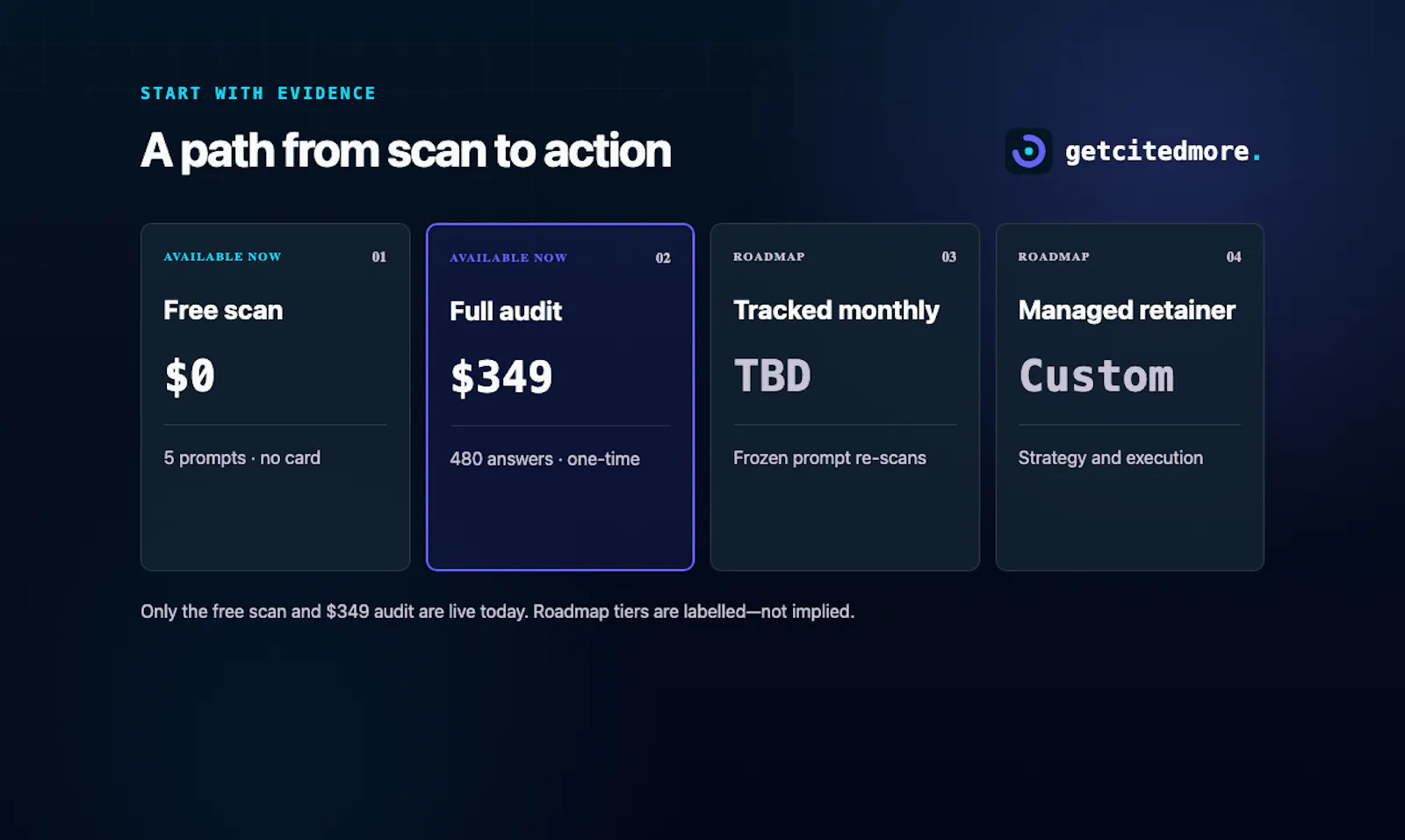1405x840 pixels.
Task: Click the '480 answers · one-time' text
Action: coord(544,459)
